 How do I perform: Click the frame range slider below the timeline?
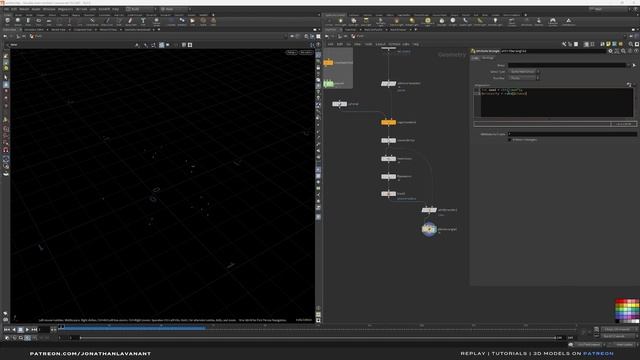[318, 338]
